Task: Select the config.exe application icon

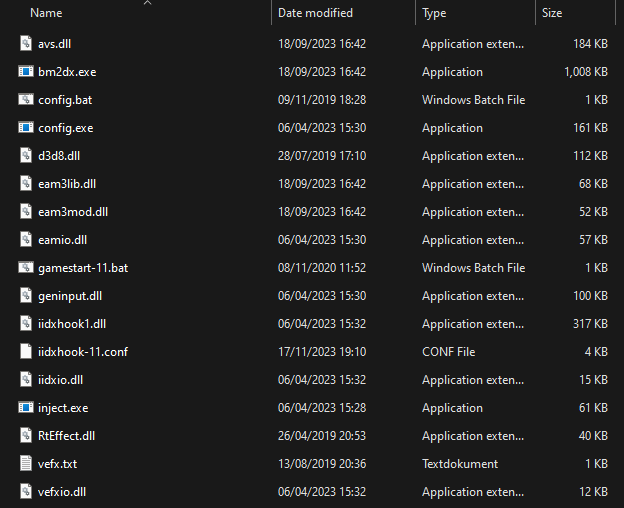Action: [27, 128]
